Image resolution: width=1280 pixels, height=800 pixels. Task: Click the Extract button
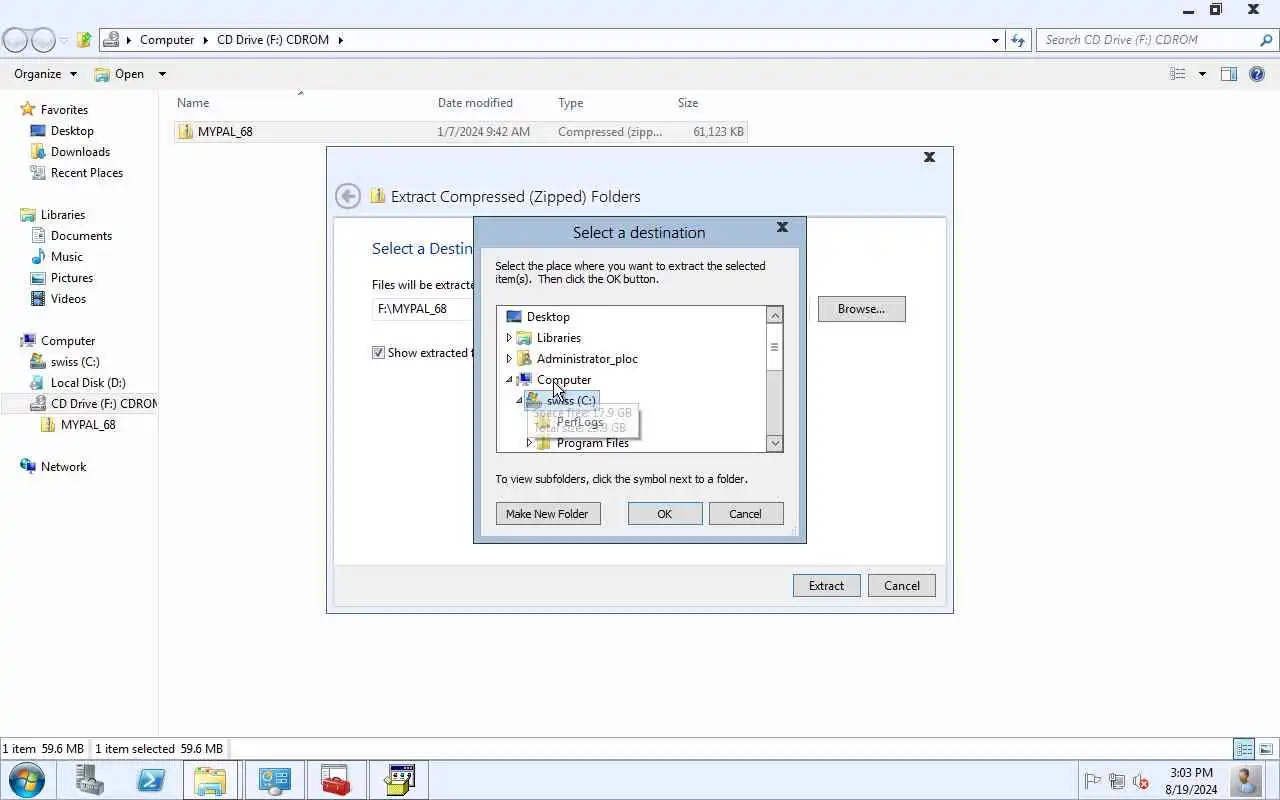pyautogui.click(x=826, y=586)
